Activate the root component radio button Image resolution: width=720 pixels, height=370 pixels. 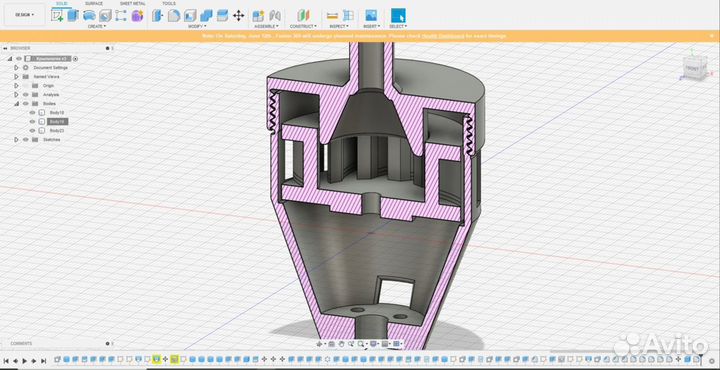[x=75, y=59]
